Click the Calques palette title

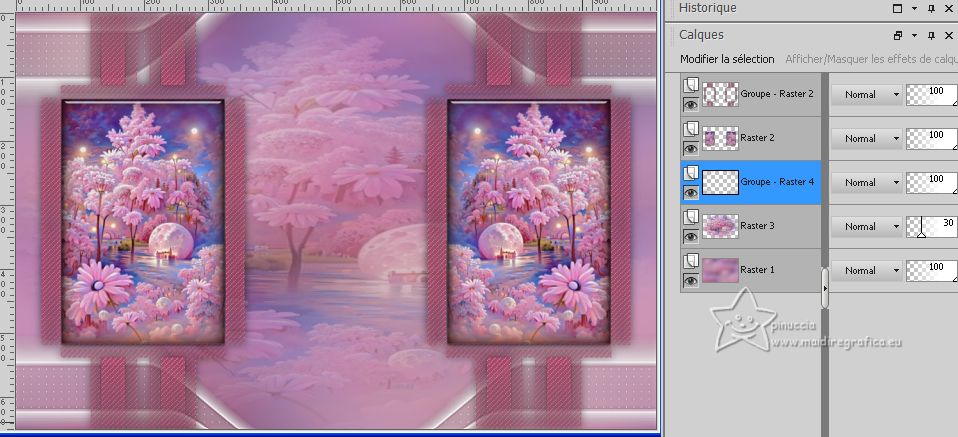coord(701,35)
